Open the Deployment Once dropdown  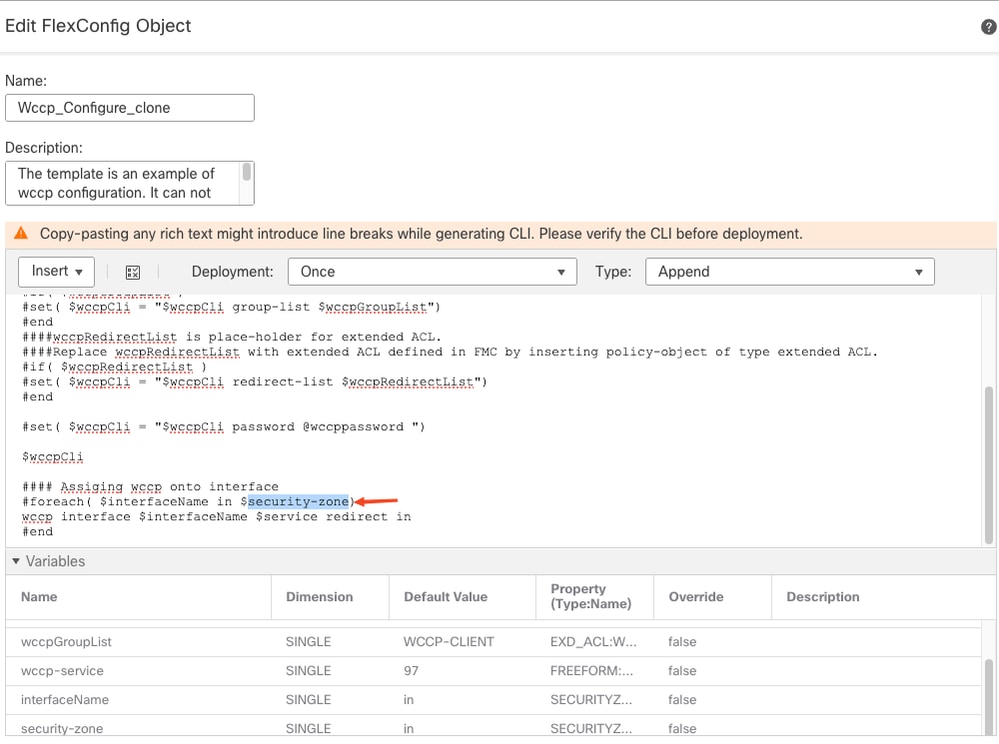[433, 272]
